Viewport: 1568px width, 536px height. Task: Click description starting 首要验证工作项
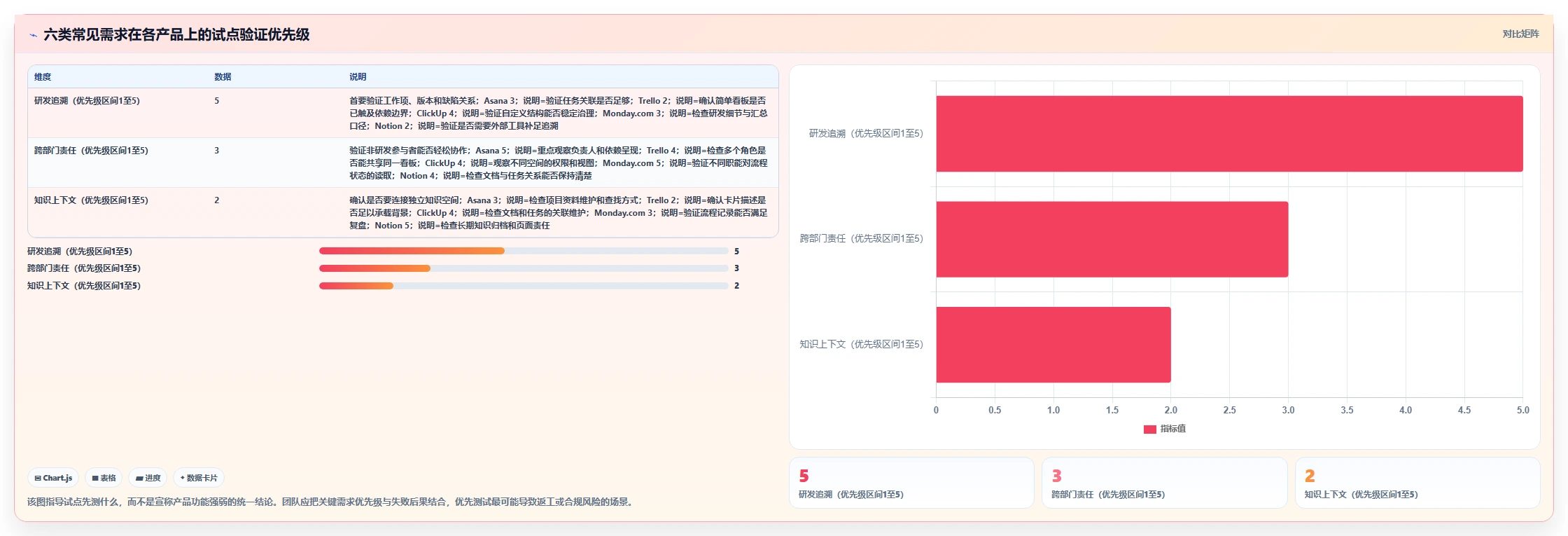[x=559, y=114]
